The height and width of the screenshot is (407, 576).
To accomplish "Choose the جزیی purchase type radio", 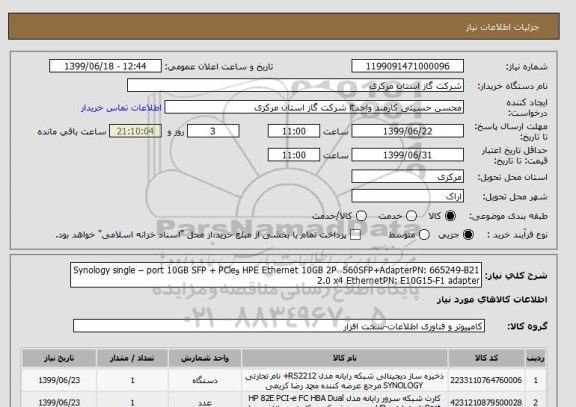I will (x=468, y=235).
